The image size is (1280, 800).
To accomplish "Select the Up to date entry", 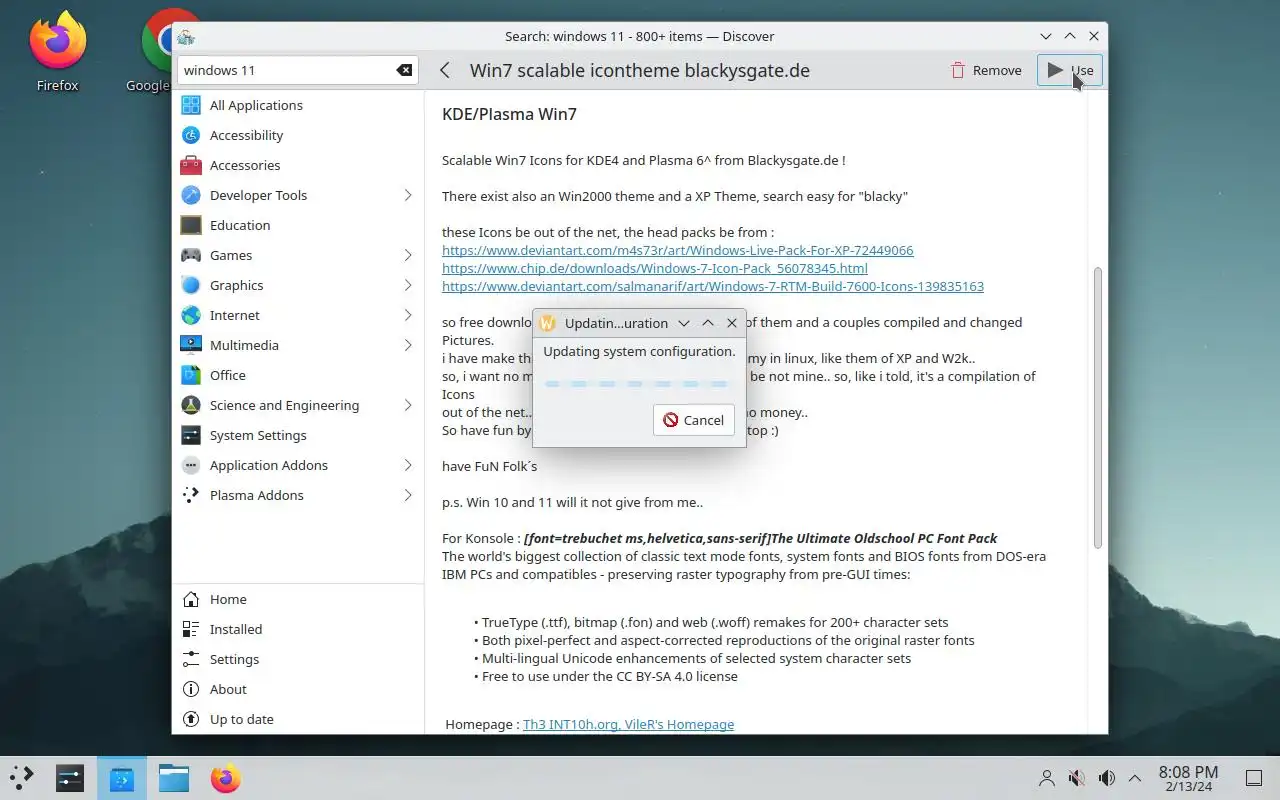I will tap(298, 719).
